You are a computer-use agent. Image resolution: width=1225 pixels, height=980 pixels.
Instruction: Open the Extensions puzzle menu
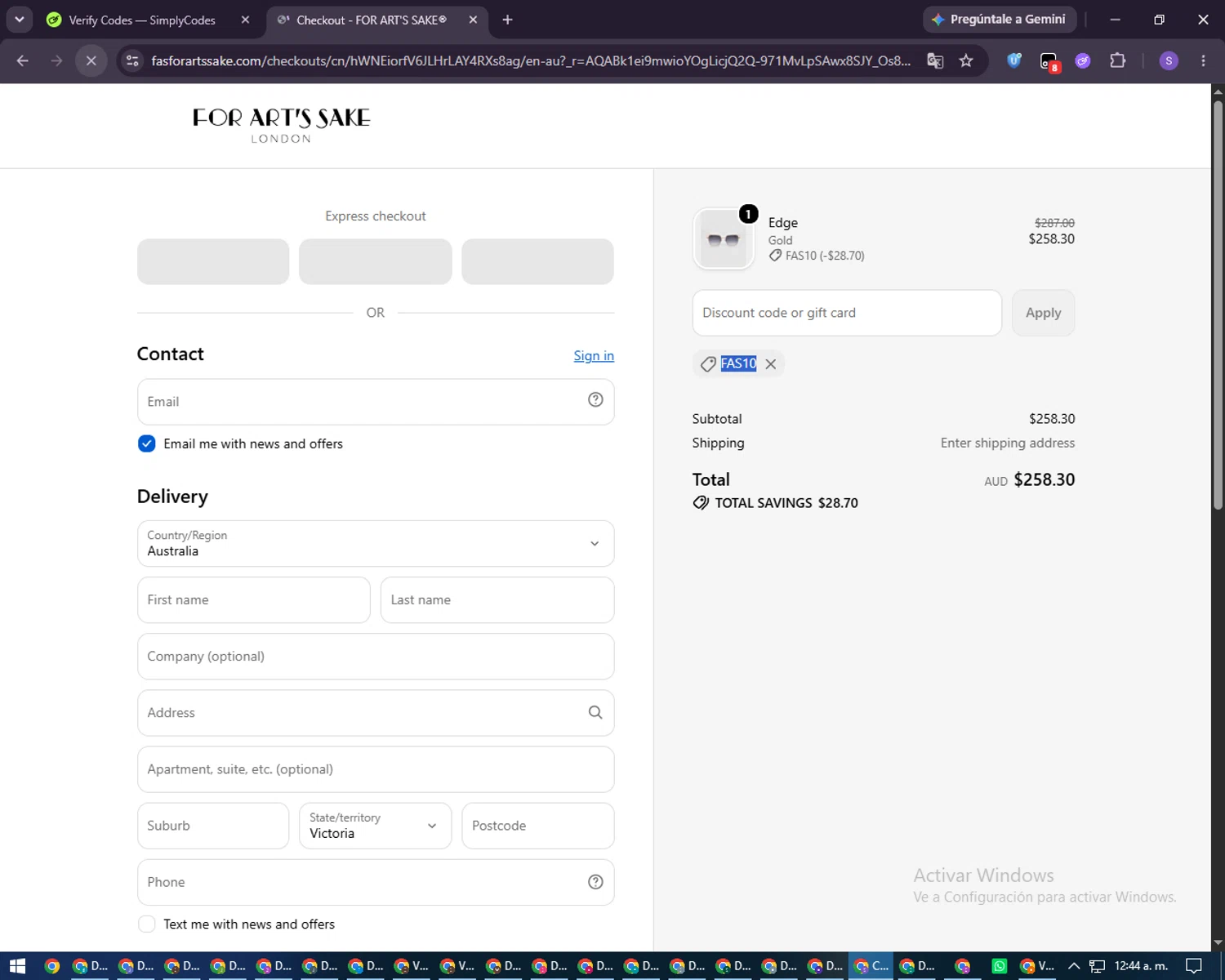pyautogui.click(x=1117, y=60)
